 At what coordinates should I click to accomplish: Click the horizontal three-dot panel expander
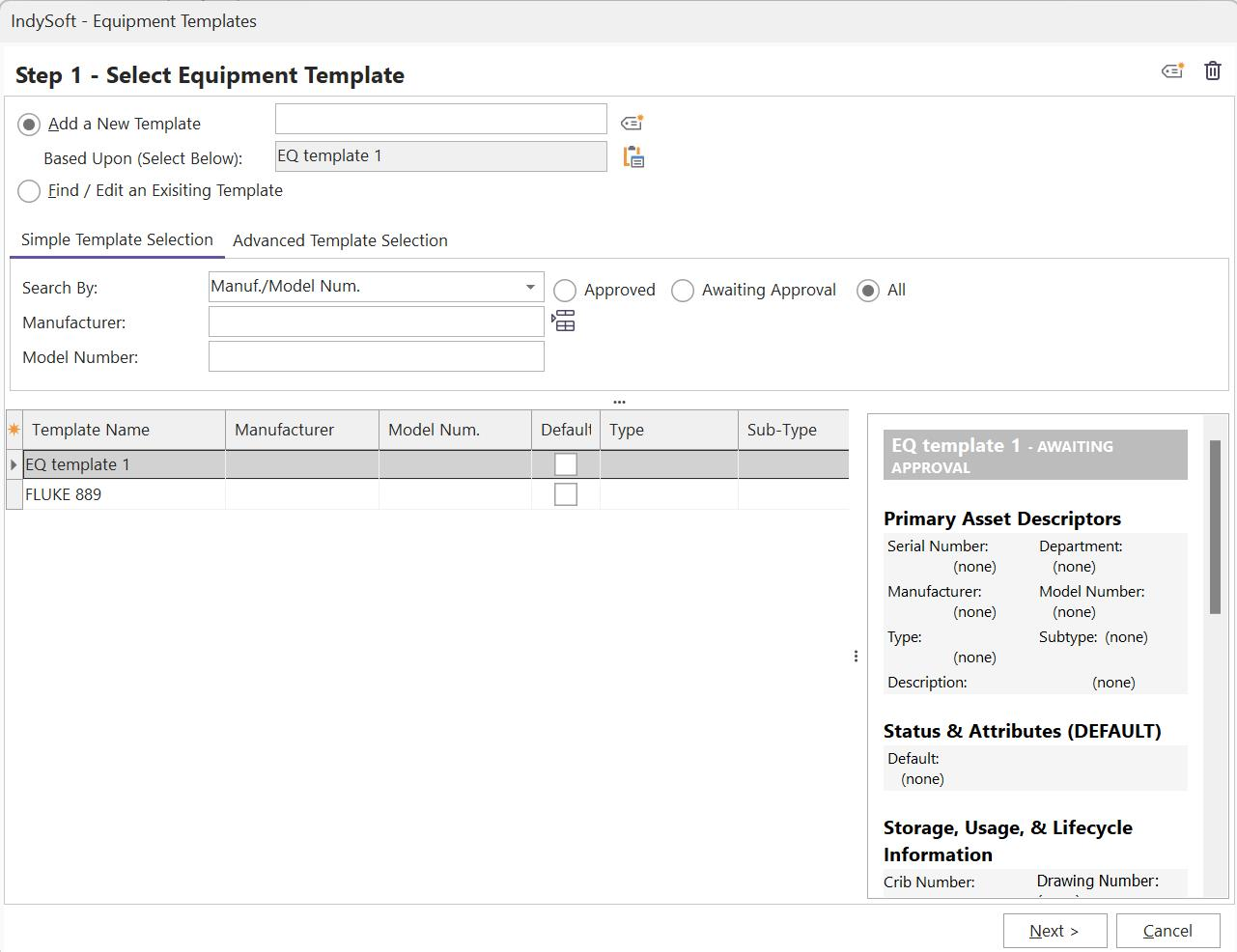tap(619, 402)
